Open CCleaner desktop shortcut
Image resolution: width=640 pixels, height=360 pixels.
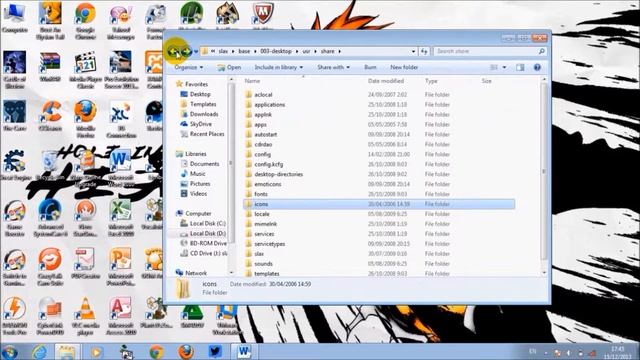(50, 116)
